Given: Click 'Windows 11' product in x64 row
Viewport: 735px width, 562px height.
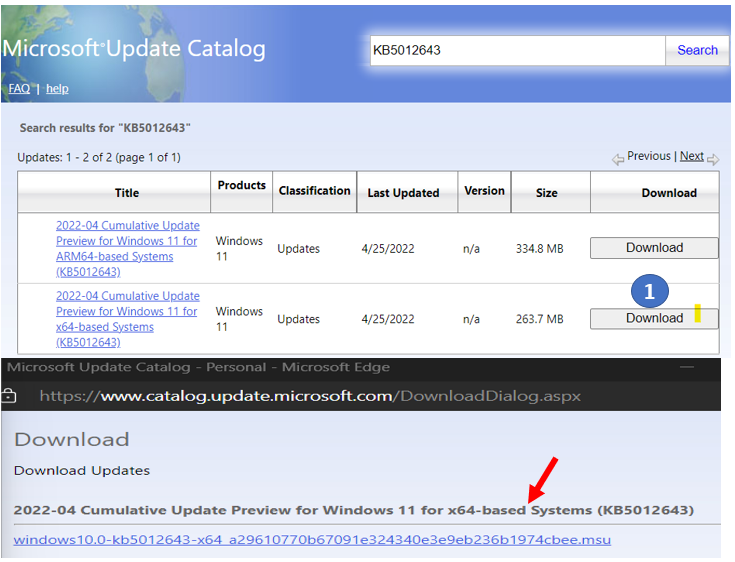Looking at the screenshot, I should (239, 319).
